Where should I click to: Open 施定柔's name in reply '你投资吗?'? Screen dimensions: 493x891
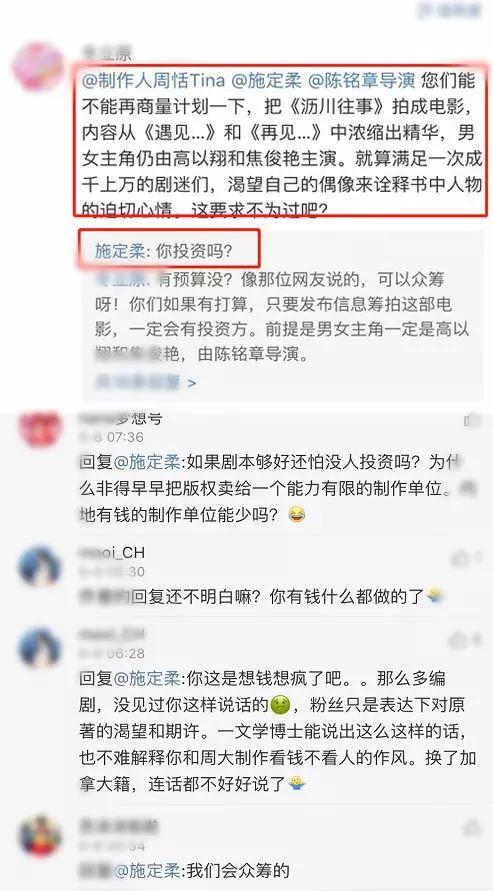click(119, 252)
